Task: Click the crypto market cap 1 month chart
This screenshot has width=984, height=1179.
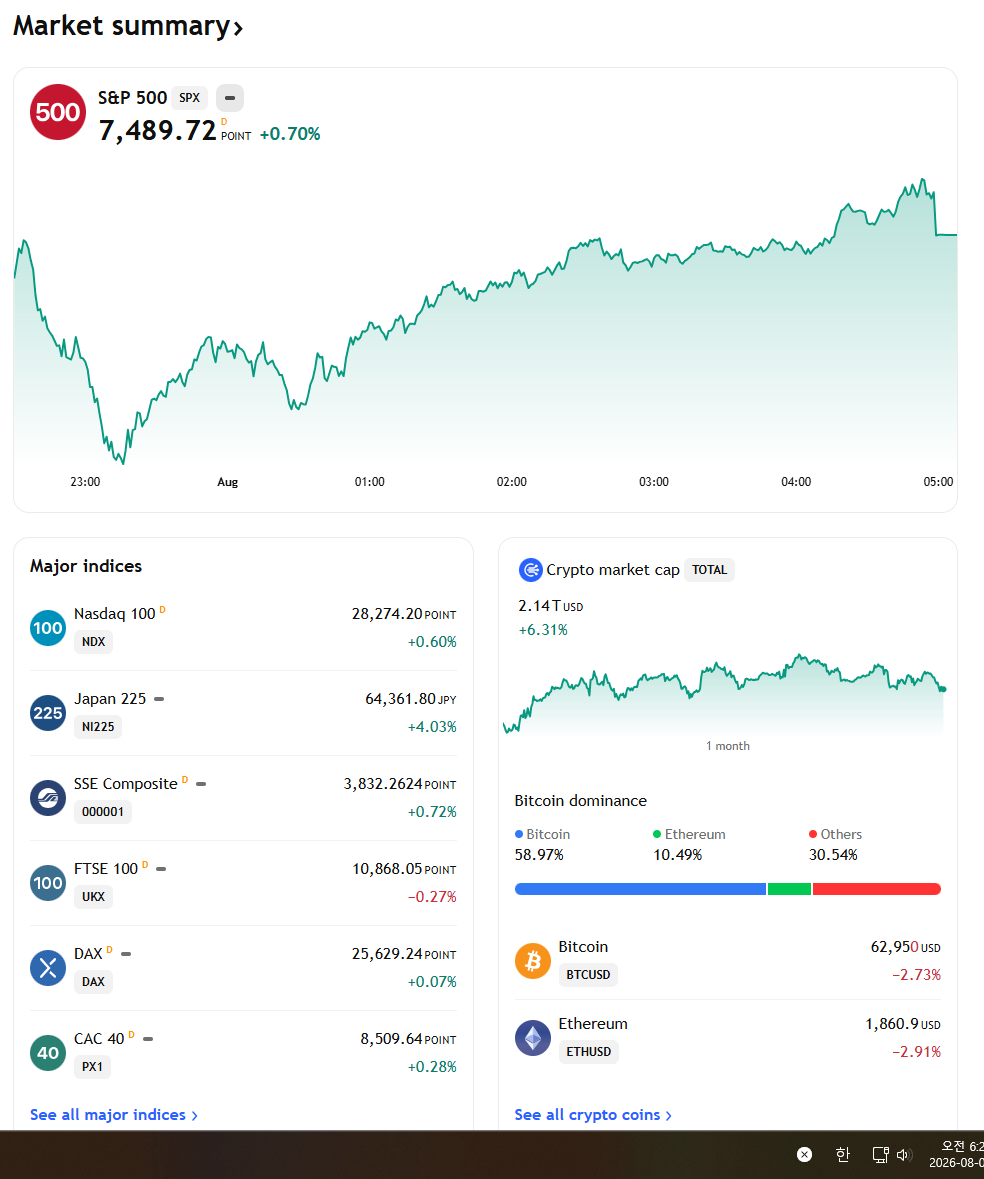Action: tap(724, 693)
